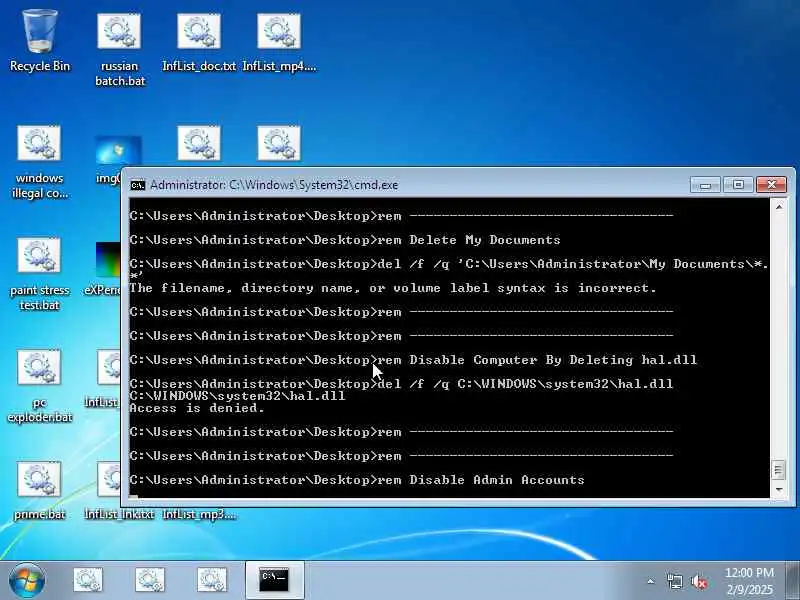Click 'rem Disable Computer By Deleting hal.dll' line
This screenshot has width=800, height=600.
click(413, 360)
